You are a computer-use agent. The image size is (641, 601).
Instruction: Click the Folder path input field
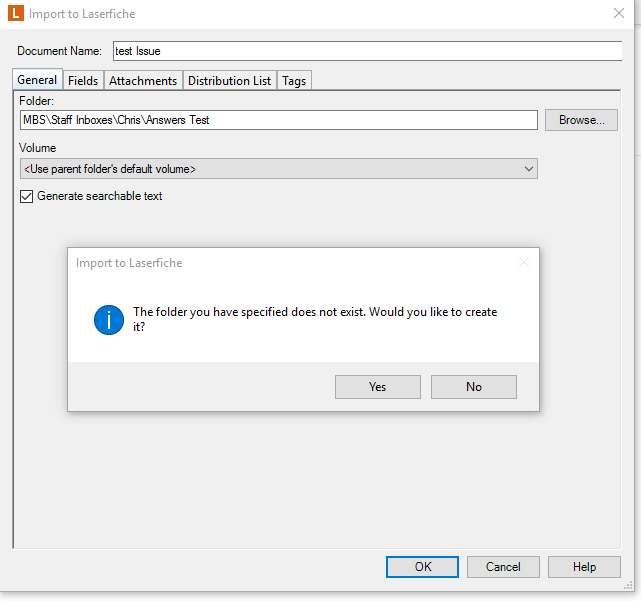click(279, 120)
